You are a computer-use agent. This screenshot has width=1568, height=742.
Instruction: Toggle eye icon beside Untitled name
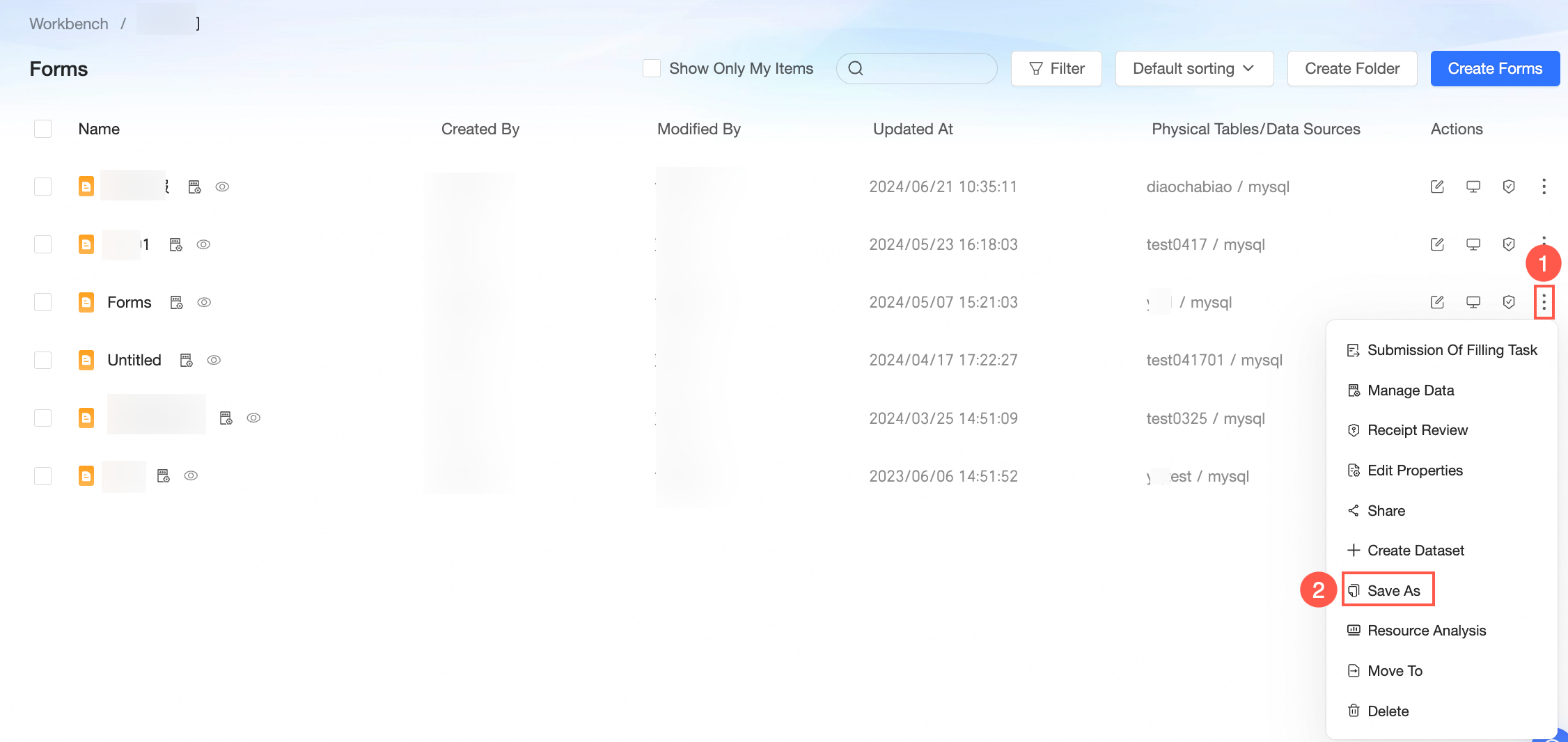pos(214,360)
